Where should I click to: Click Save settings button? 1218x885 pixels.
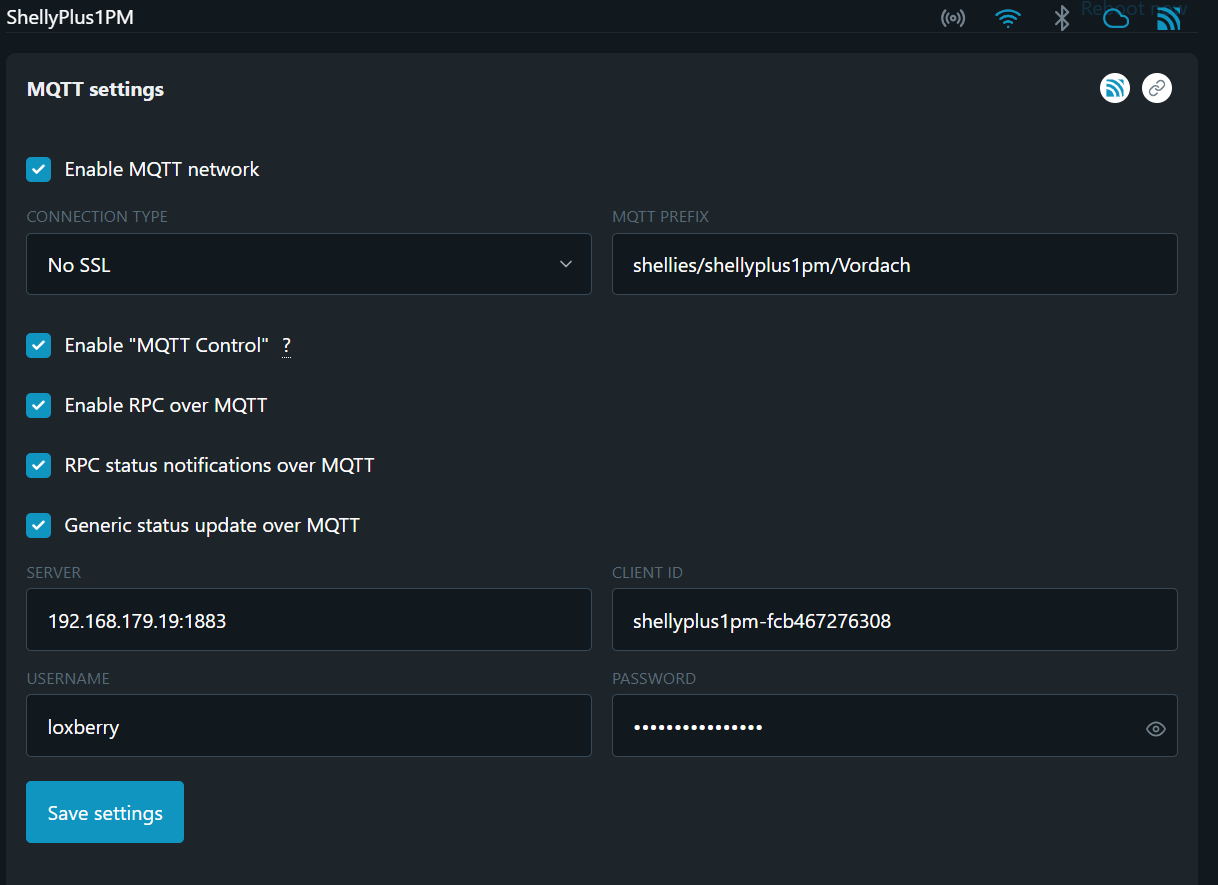[105, 812]
